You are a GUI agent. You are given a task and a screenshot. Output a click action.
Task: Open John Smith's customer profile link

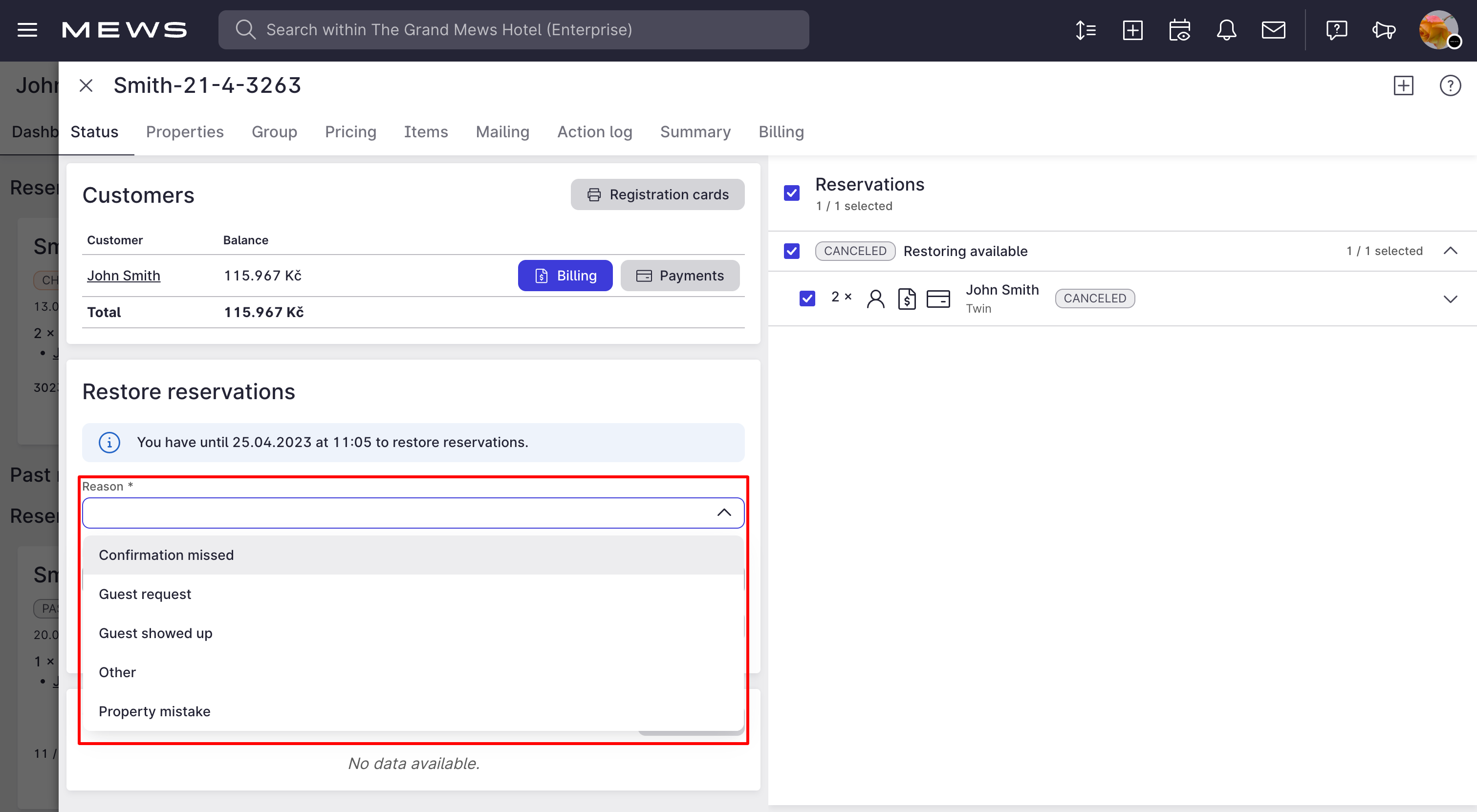(x=123, y=275)
